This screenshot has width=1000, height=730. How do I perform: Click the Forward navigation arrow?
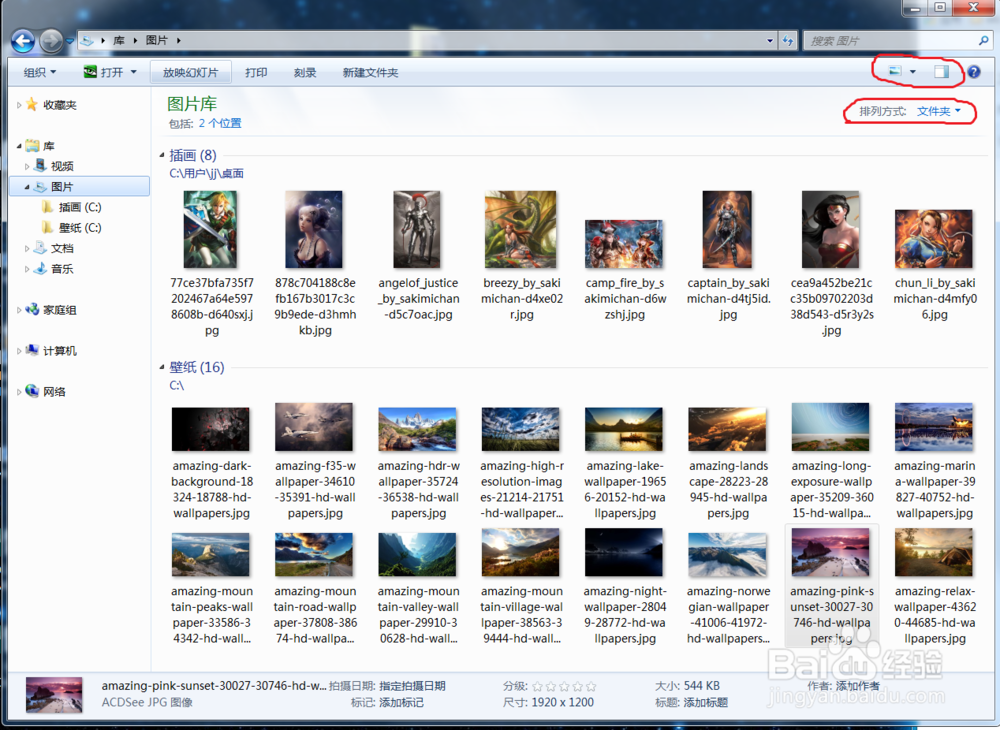(51, 41)
